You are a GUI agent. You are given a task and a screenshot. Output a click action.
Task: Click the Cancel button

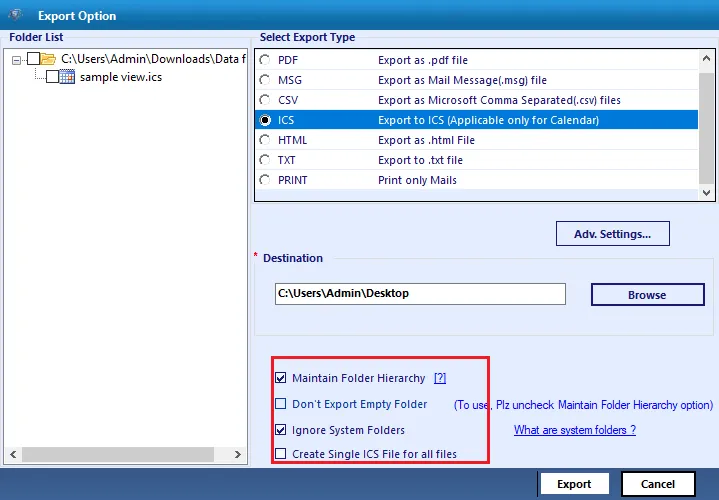(x=658, y=484)
